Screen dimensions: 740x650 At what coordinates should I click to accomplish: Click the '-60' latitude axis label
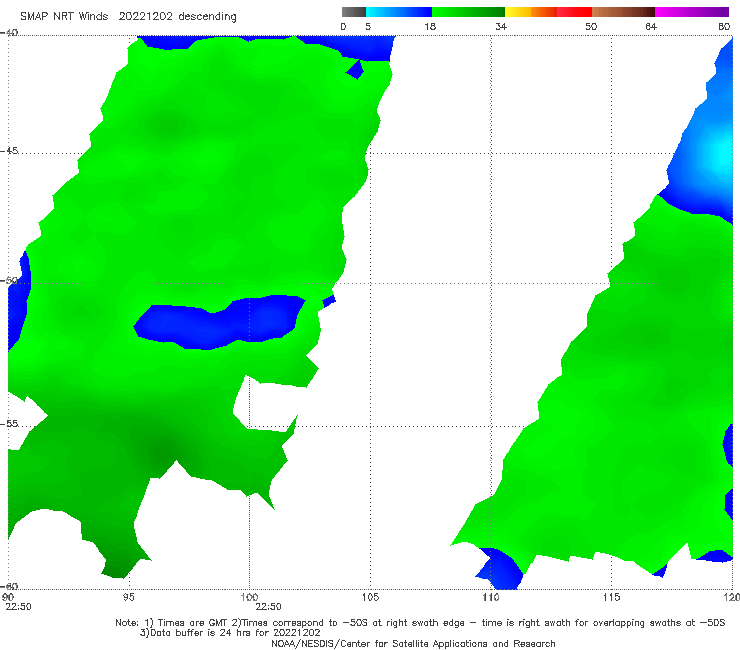point(9,586)
